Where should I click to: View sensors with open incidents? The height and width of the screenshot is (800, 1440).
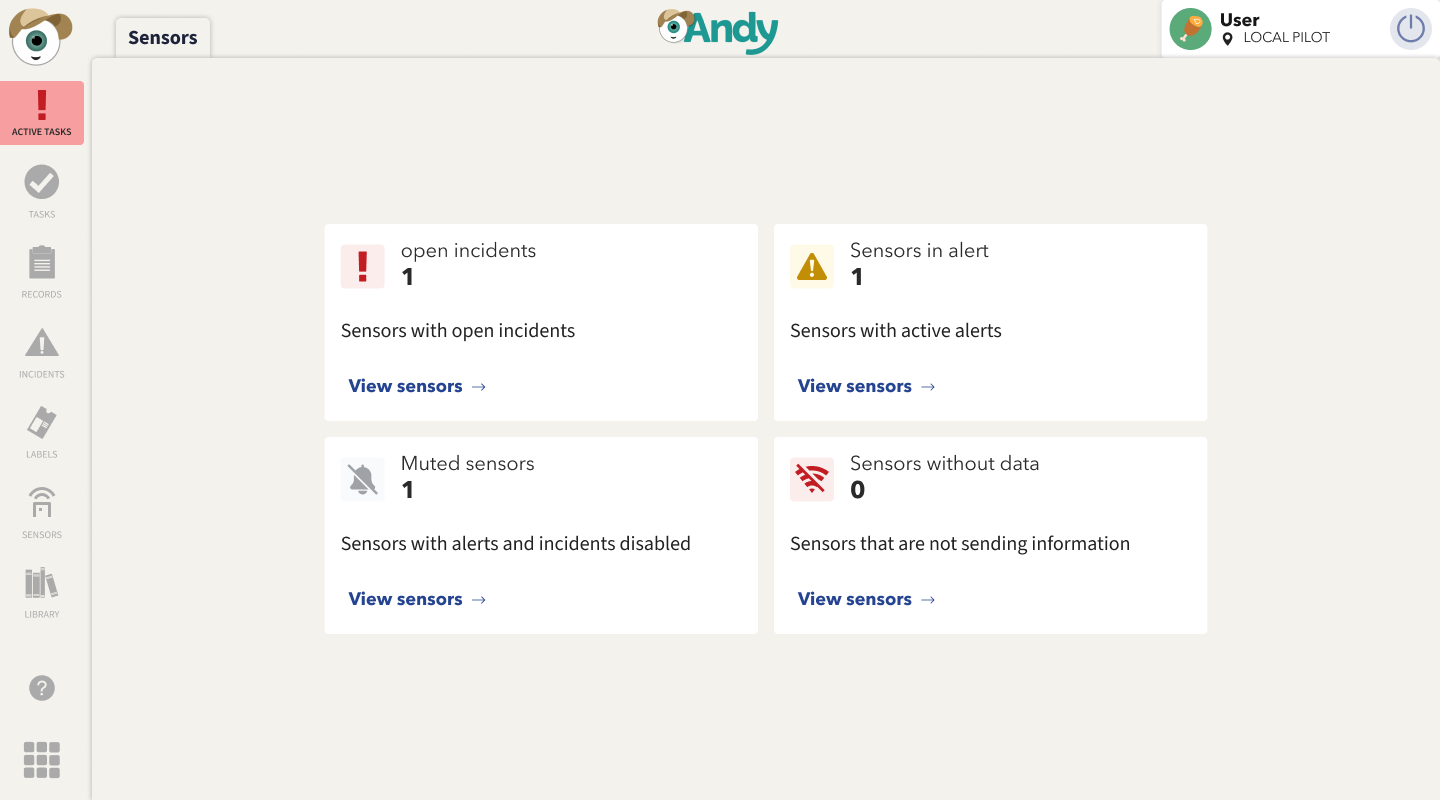click(417, 386)
